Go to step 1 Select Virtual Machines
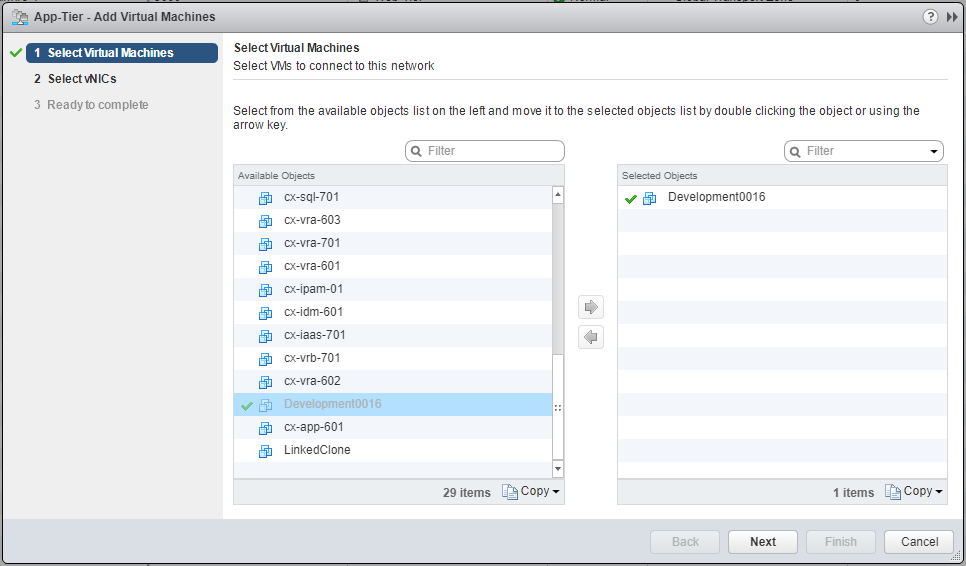The width and height of the screenshot is (966, 566). pyautogui.click(x=110, y=53)
